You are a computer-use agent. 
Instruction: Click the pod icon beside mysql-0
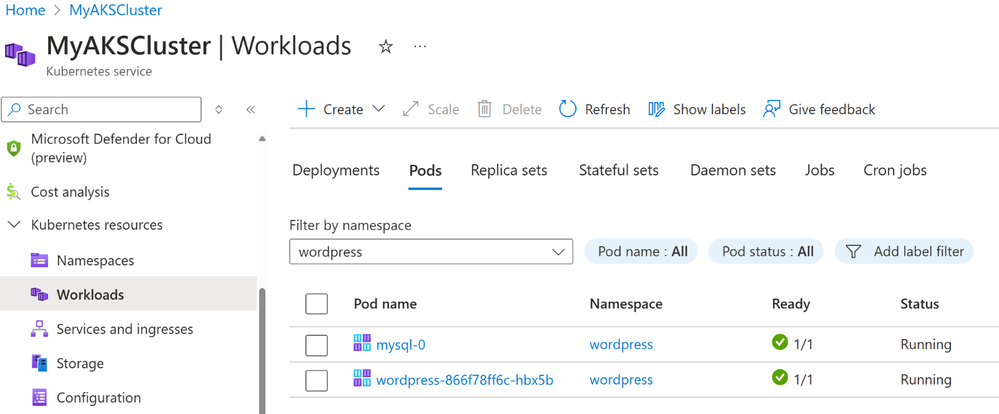click(362, 344)
